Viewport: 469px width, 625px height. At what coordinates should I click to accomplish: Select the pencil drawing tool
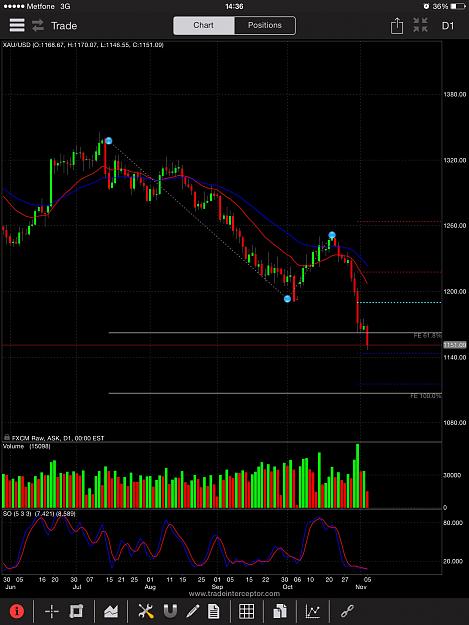point(193,611)
